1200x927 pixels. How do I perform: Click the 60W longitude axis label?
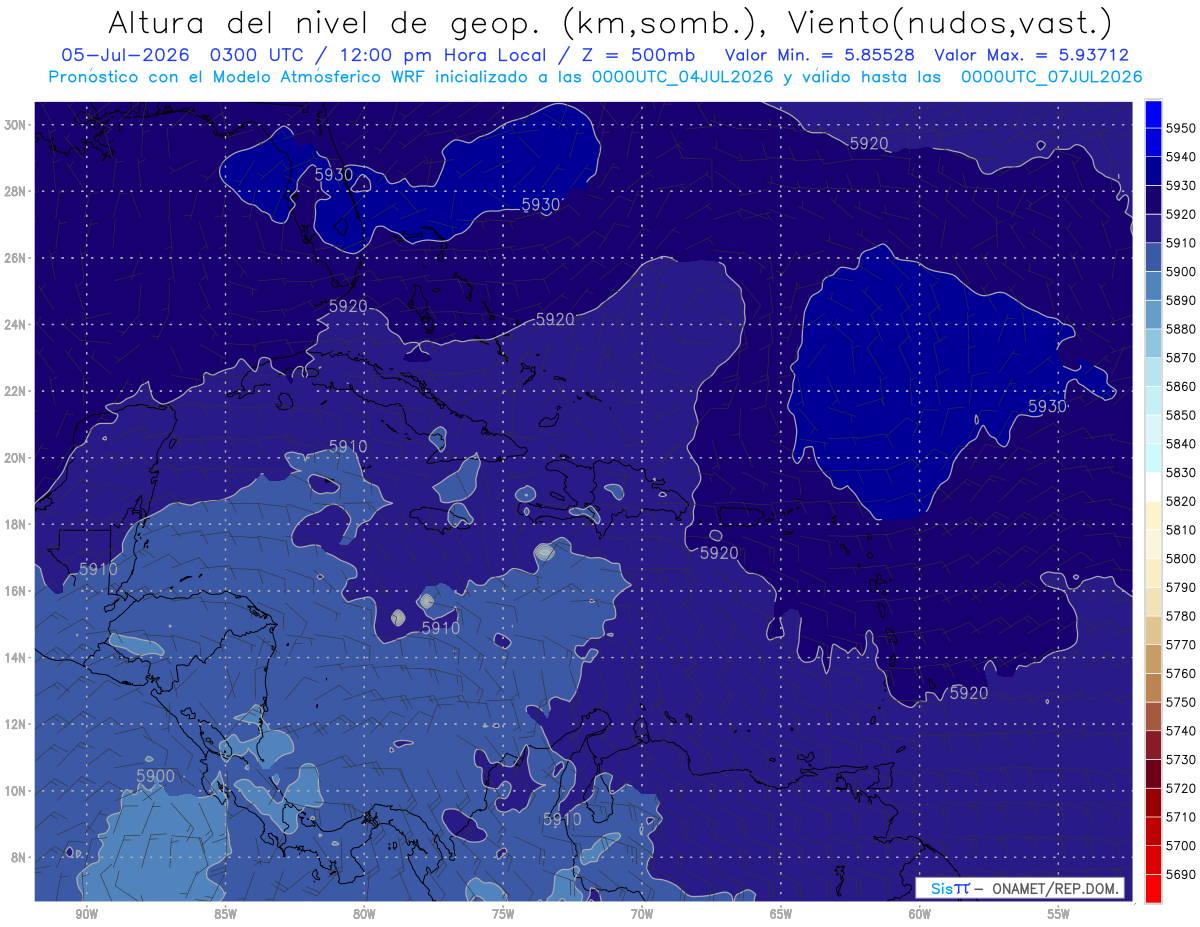(920, 914)
